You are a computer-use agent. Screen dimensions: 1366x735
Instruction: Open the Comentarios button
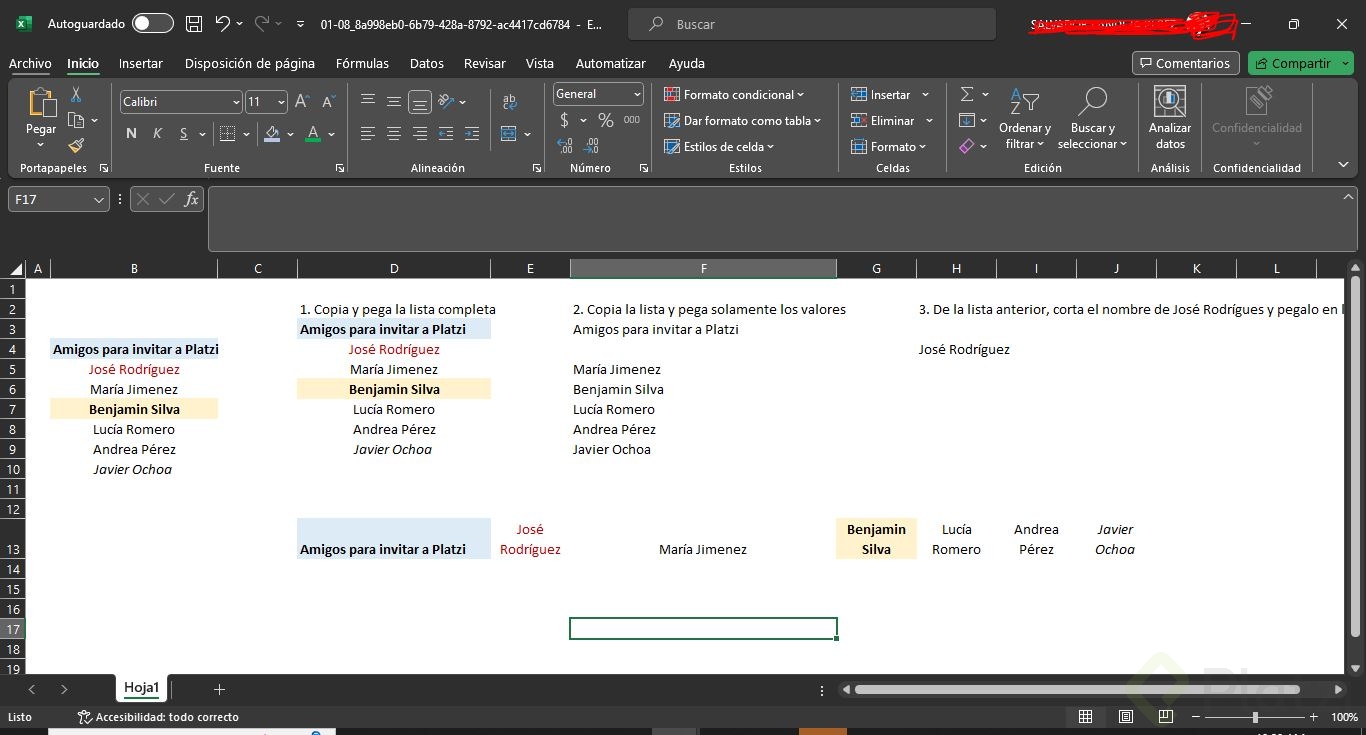[1185, 63]
